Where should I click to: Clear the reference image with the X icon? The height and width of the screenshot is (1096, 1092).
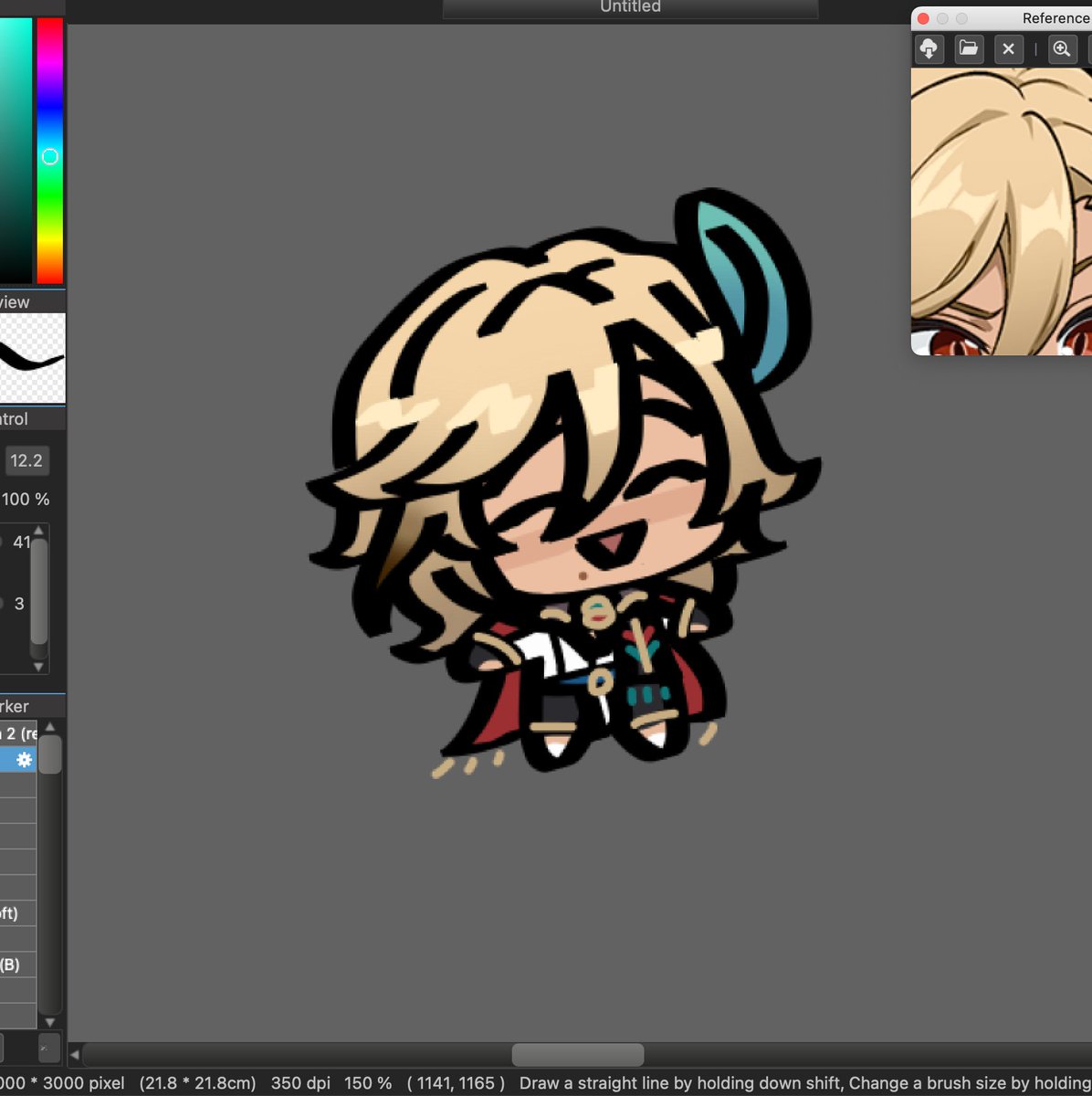click(x=1008, y=49)
